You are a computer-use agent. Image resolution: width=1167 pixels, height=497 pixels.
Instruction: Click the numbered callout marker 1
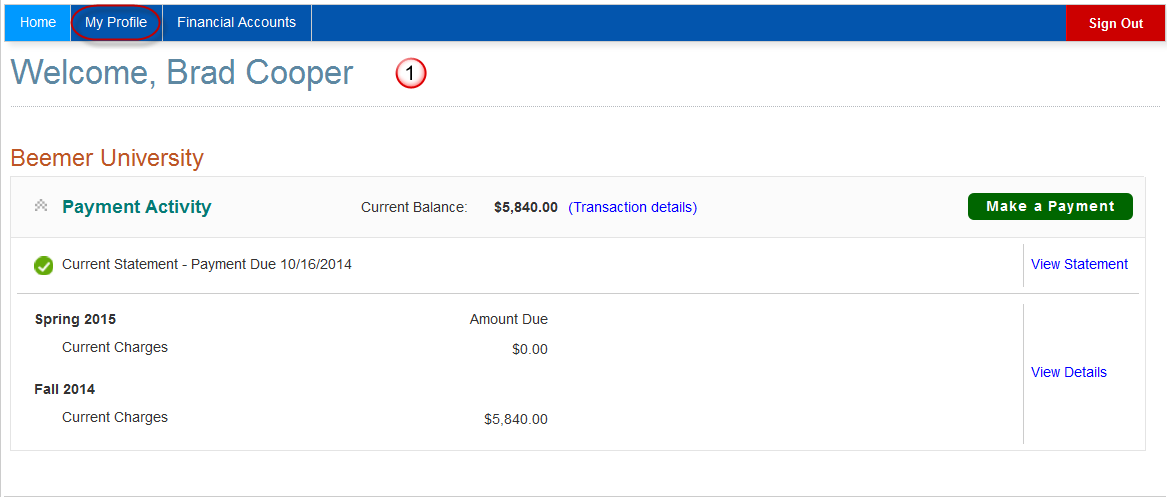point(411,74)
